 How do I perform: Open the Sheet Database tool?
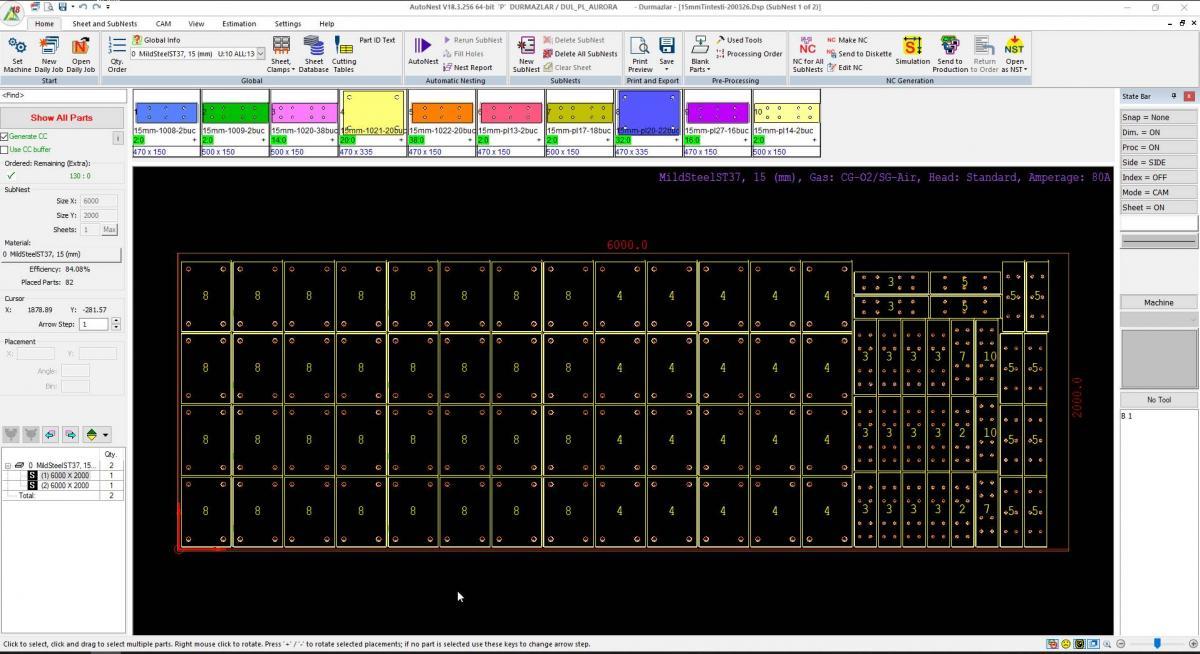(x=313, y=52)
